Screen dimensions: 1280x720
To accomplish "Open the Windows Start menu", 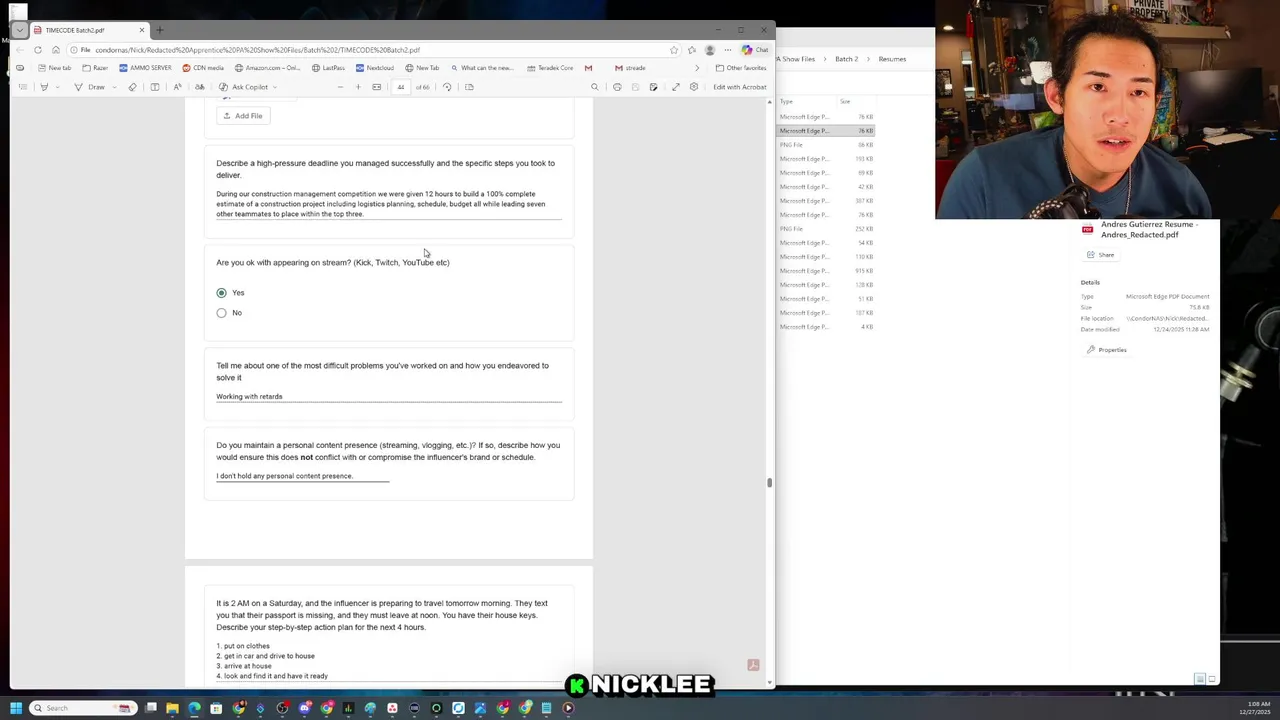I will [16, 708].
